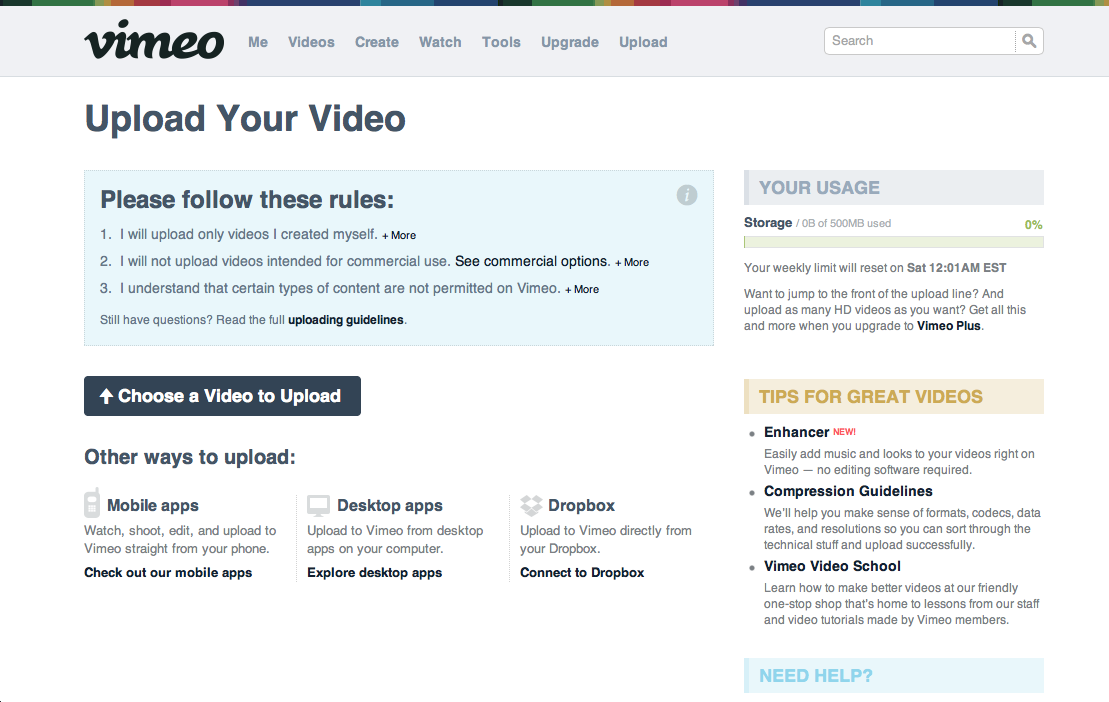Image resolution: width=1109 pixels, height=702 pixels.
Task: Open See commercial options link
Action: coord(533,262)
